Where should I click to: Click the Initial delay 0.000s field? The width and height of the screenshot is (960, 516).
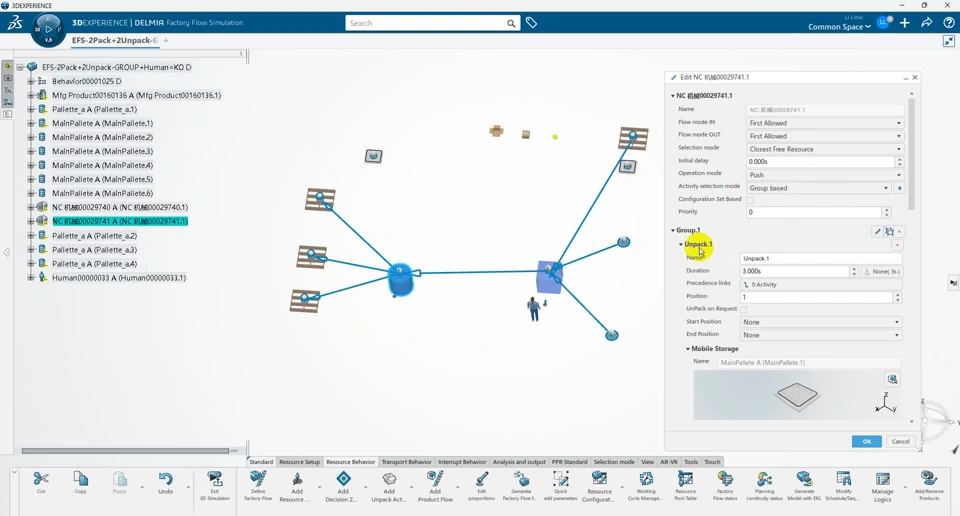coord(820,162)
